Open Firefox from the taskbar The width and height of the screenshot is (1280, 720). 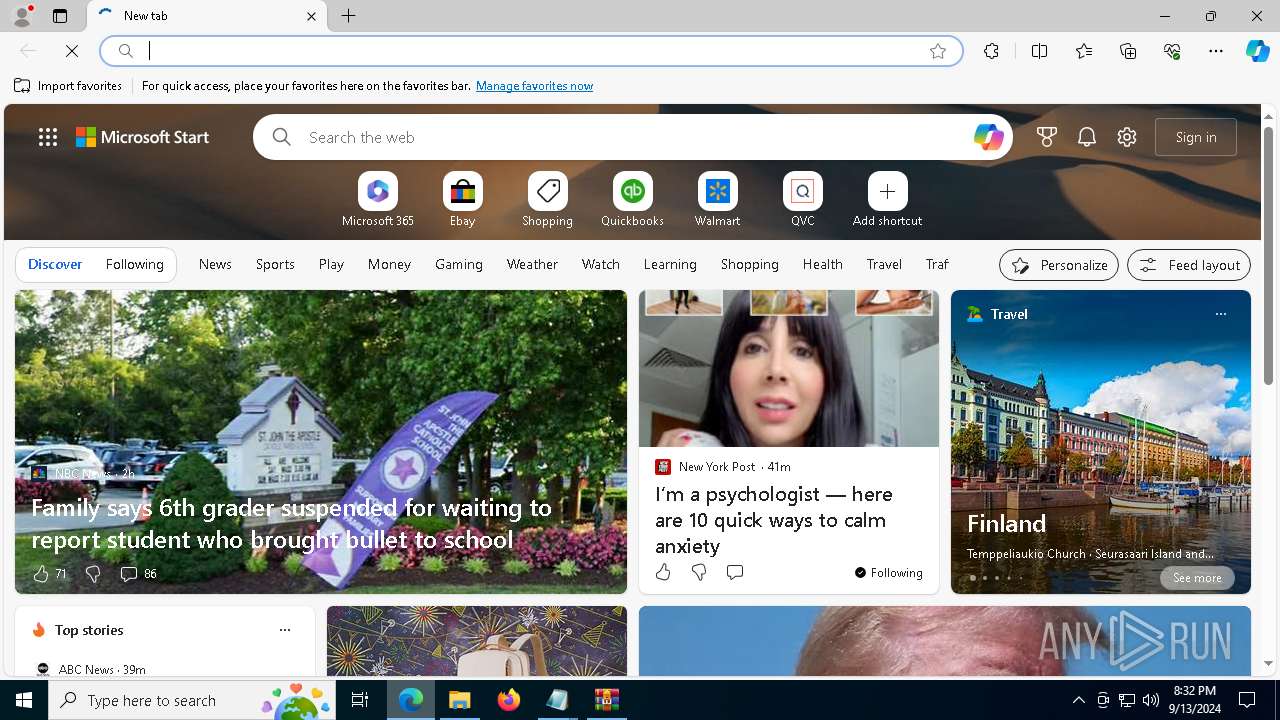[509, 700]
